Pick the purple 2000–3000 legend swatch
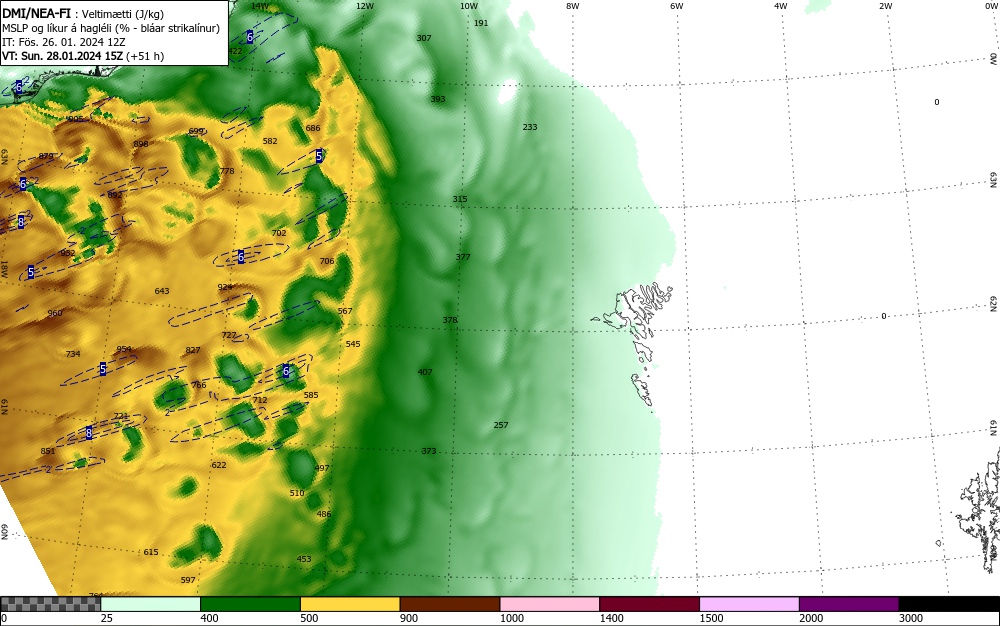 [x=849, y=604]
